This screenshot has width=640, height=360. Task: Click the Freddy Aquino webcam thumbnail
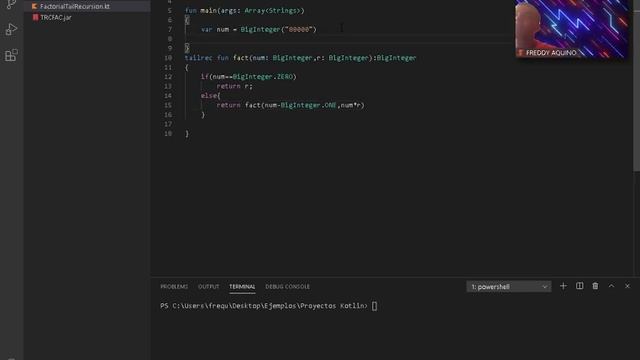click(x=571, y=29)
